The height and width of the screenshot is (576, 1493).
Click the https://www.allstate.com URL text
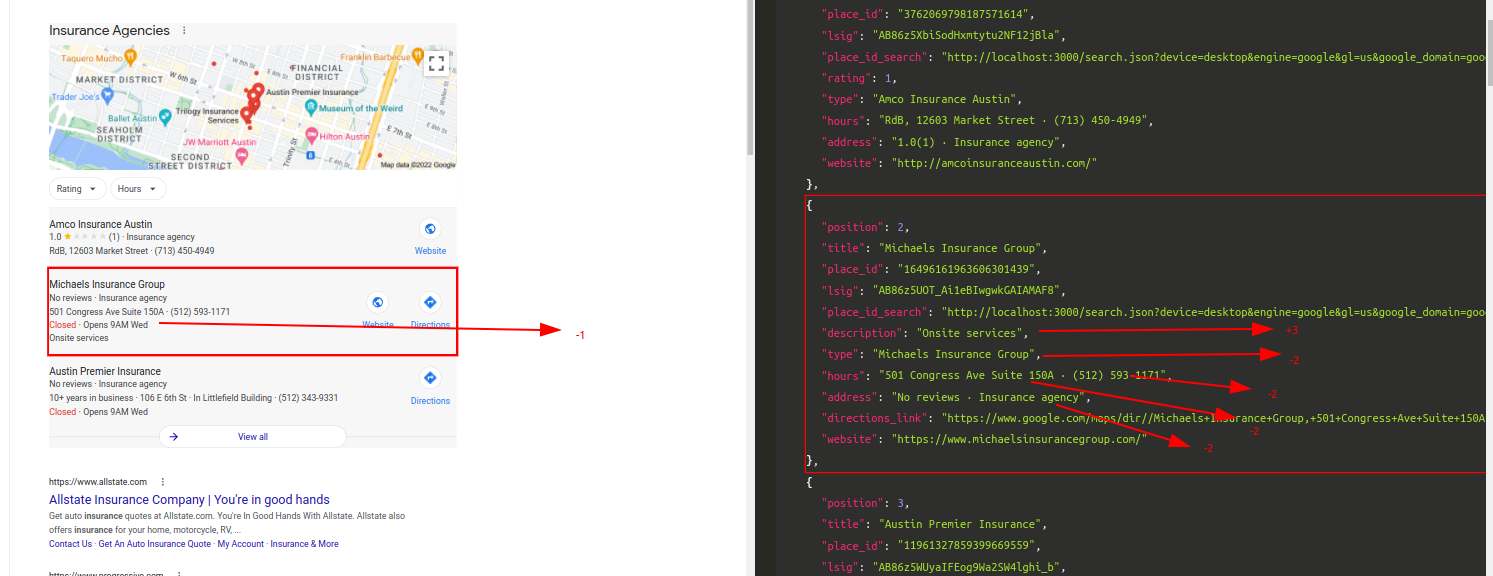point(98,482)
